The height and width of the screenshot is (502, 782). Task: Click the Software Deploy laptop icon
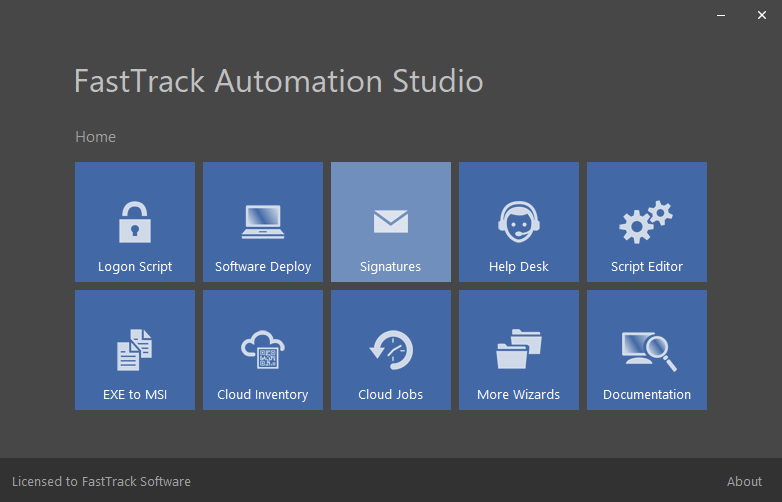coord(262,221)
